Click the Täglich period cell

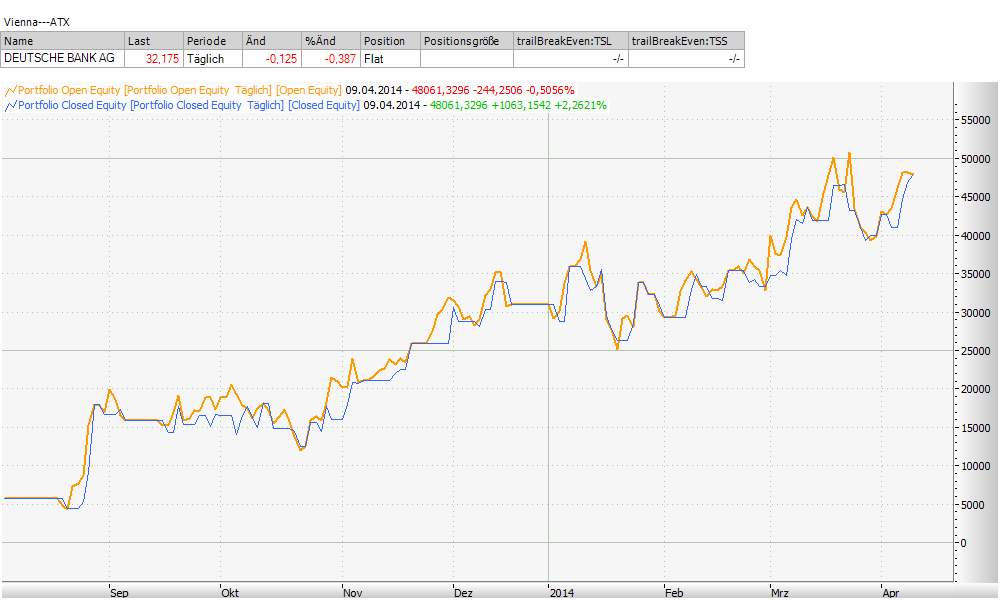[x=206, y=59]
